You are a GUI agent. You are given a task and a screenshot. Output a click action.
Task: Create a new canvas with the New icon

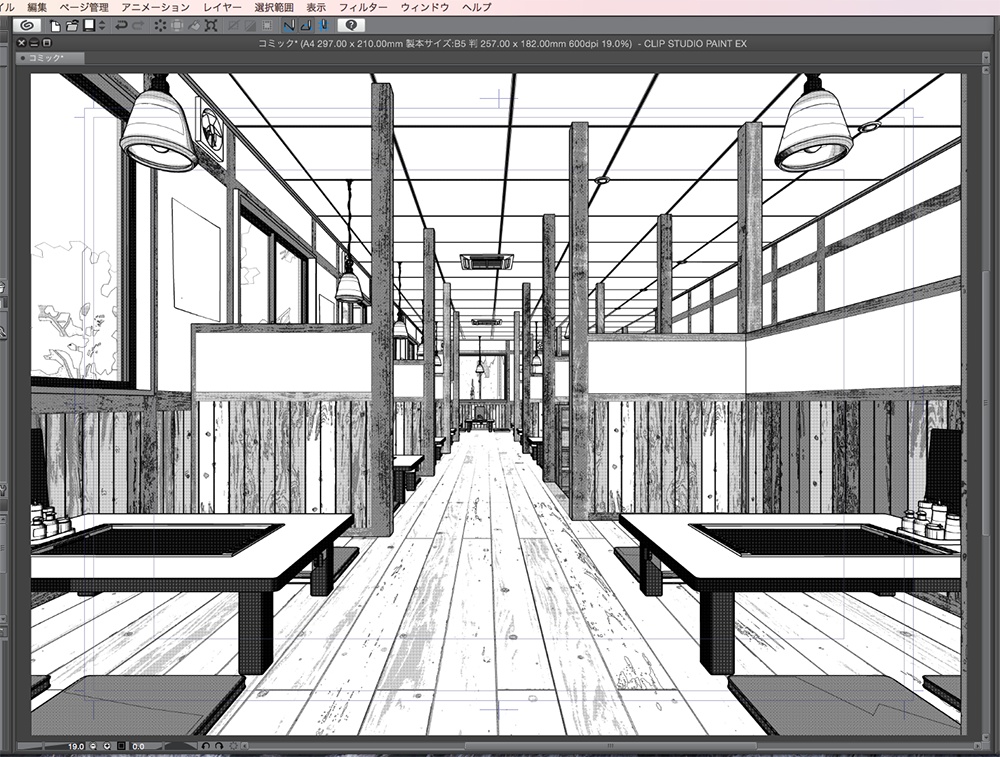click(54, 25)
